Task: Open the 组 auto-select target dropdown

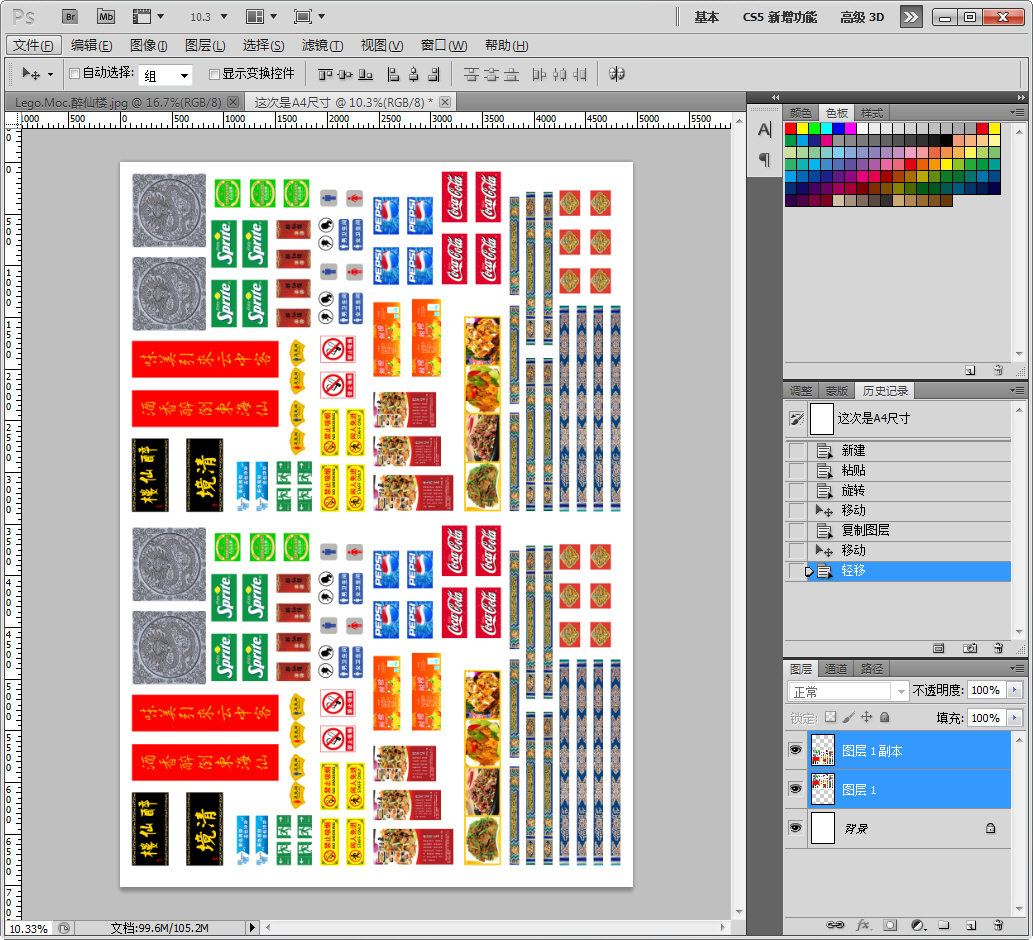Action: click(166, 75)
